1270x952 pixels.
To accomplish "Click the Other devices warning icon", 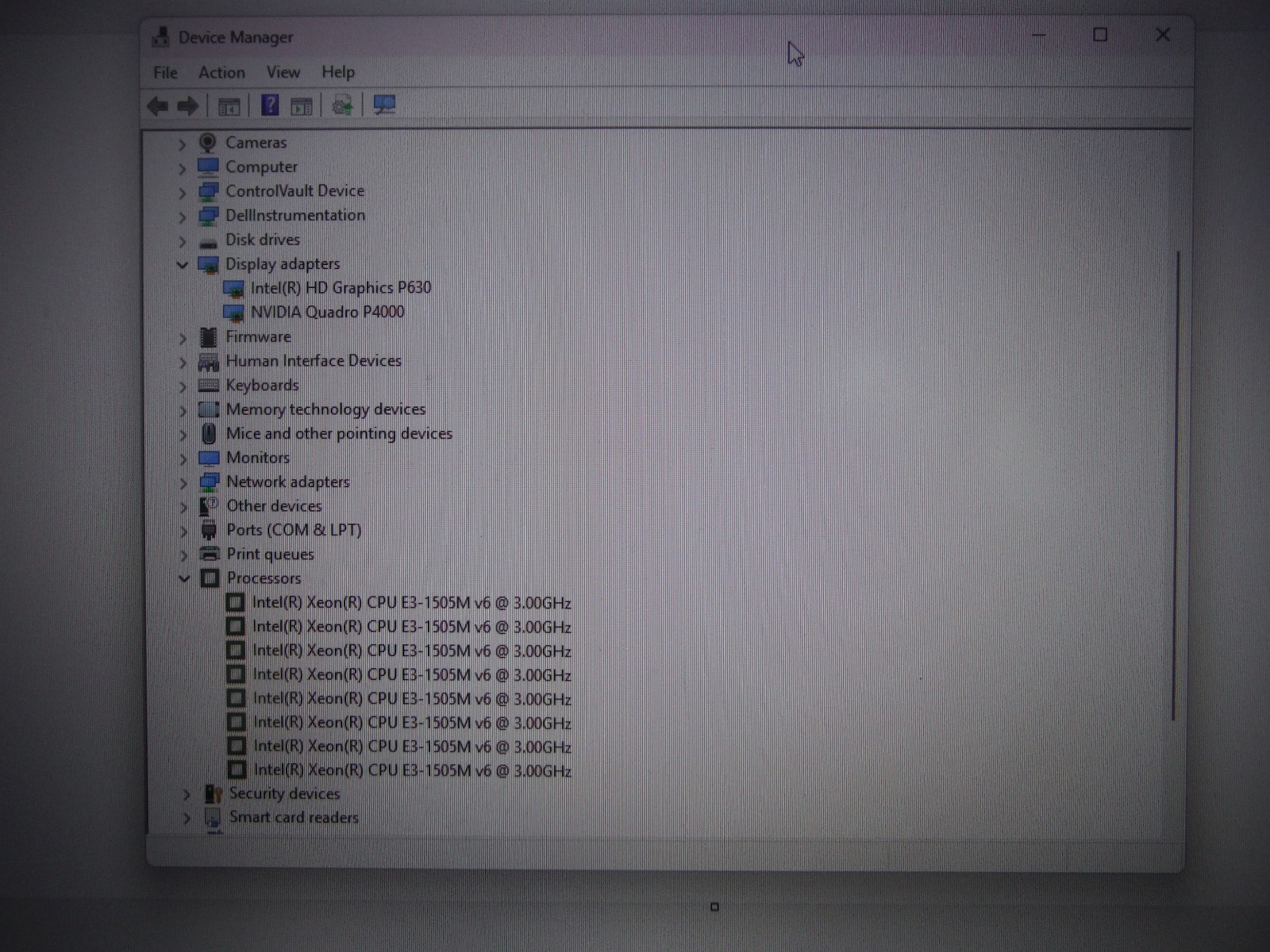I will (x=210, y=506).
